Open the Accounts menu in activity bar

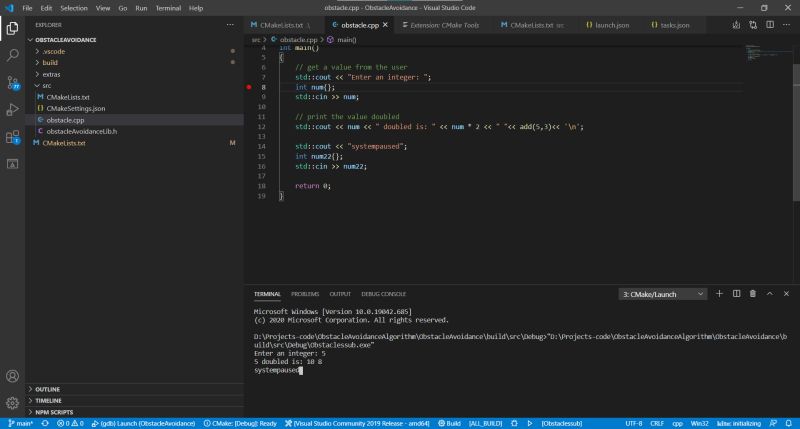click(12, 377)
